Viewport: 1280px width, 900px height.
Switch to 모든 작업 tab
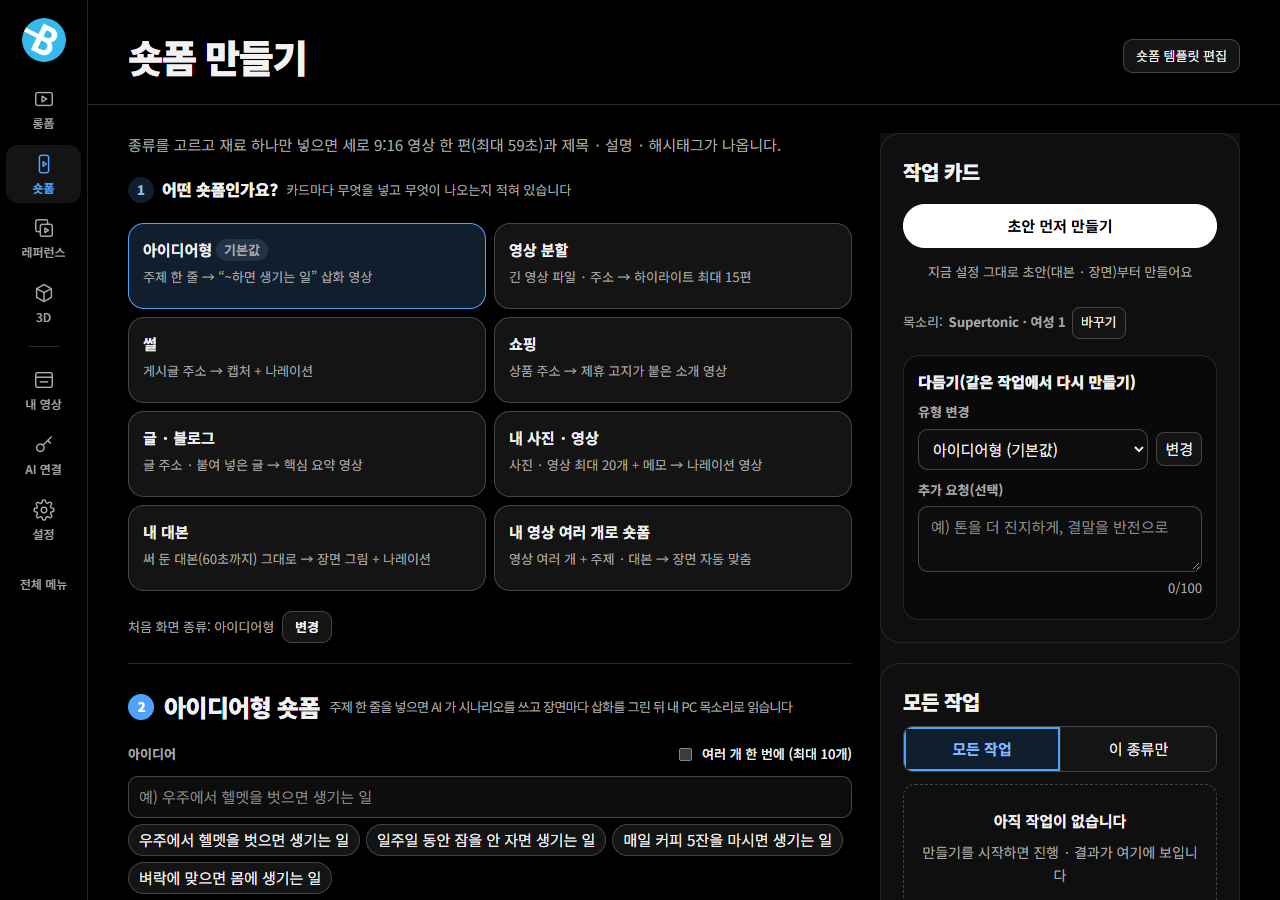(982, 749)
